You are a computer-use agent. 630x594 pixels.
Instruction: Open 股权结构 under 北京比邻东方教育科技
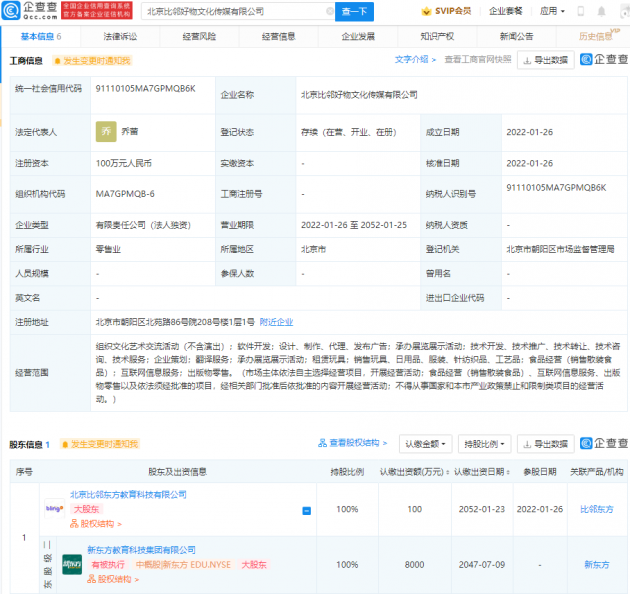[x=96, y=524]
